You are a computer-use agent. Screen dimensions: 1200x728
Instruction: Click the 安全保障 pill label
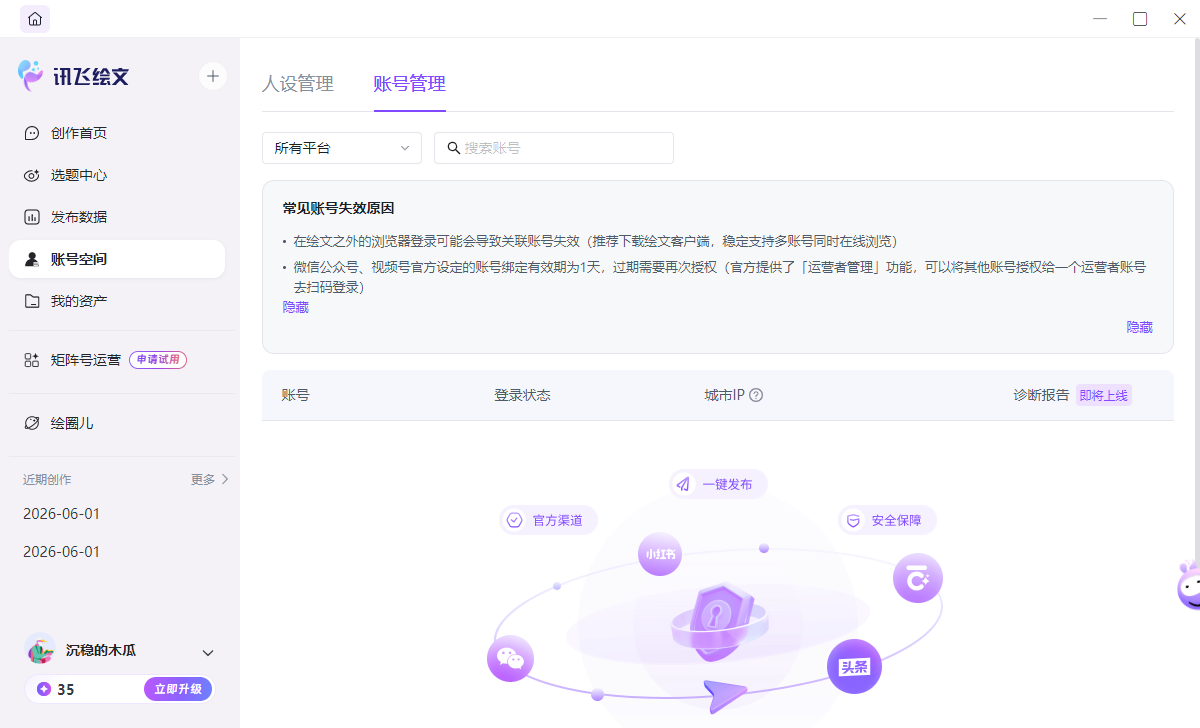pos(887,520)
